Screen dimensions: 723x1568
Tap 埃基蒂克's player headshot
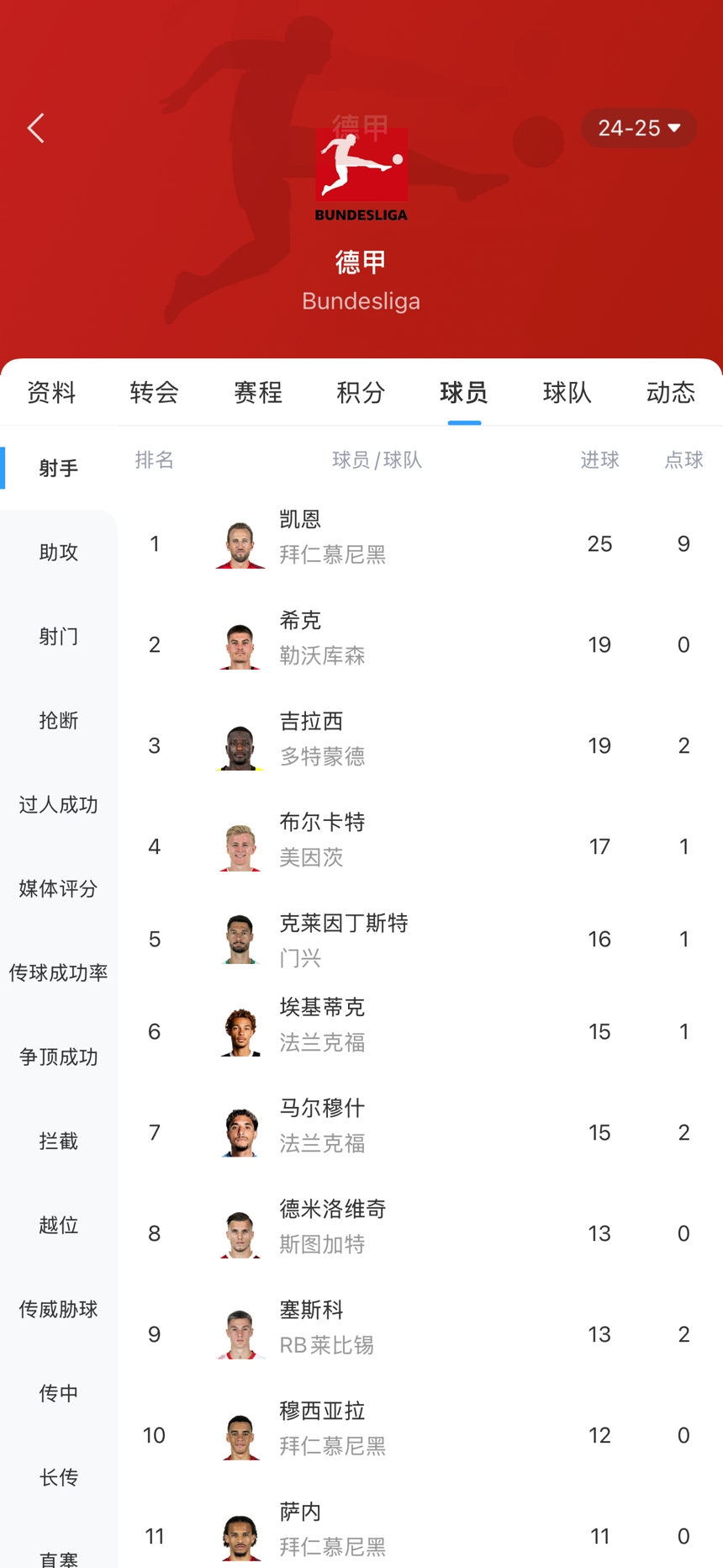[x=240, y=1032]
